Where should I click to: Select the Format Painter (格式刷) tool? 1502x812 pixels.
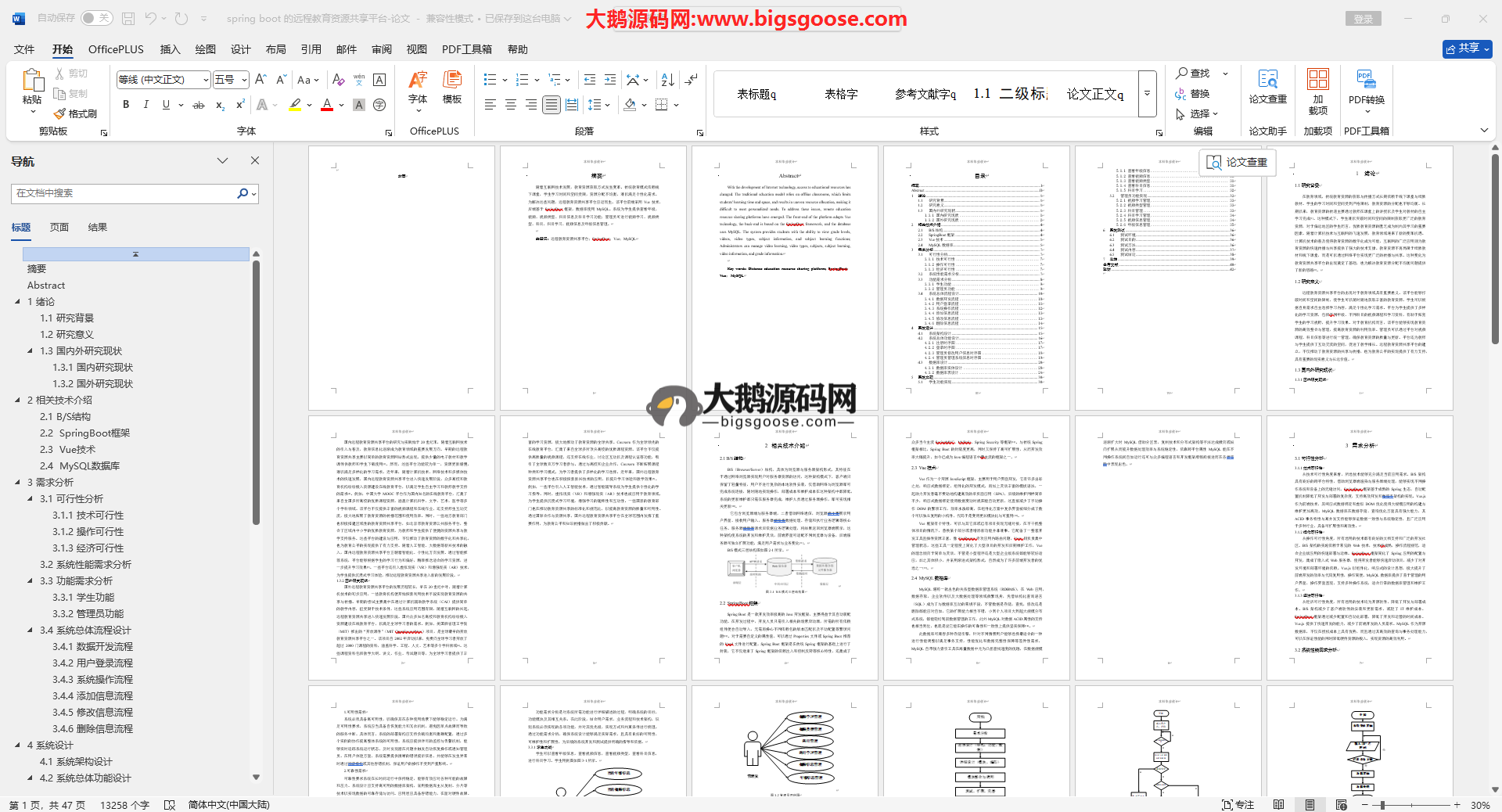click(76, 113)
